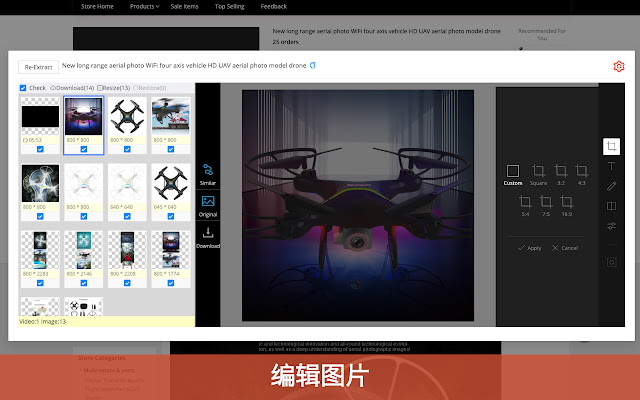Screen dimensions: 640x400
Task: Select the Crop tool in right toolbar
Action: pos(612,146)
